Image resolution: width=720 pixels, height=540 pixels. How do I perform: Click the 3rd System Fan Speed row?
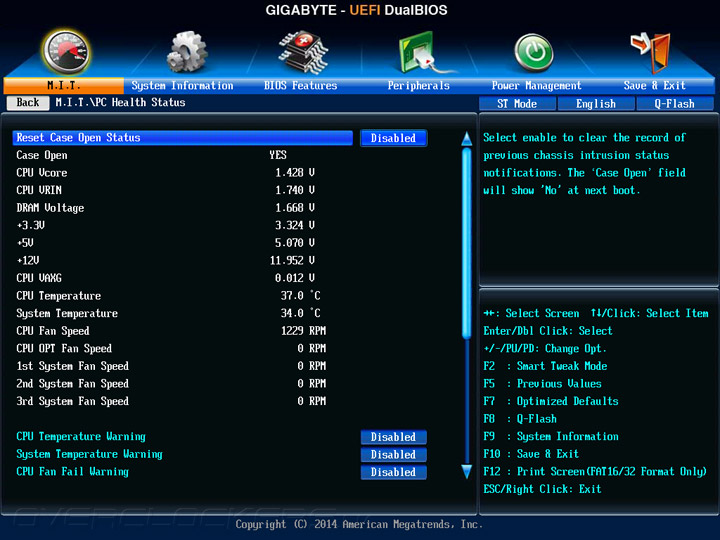pos(171,401)
